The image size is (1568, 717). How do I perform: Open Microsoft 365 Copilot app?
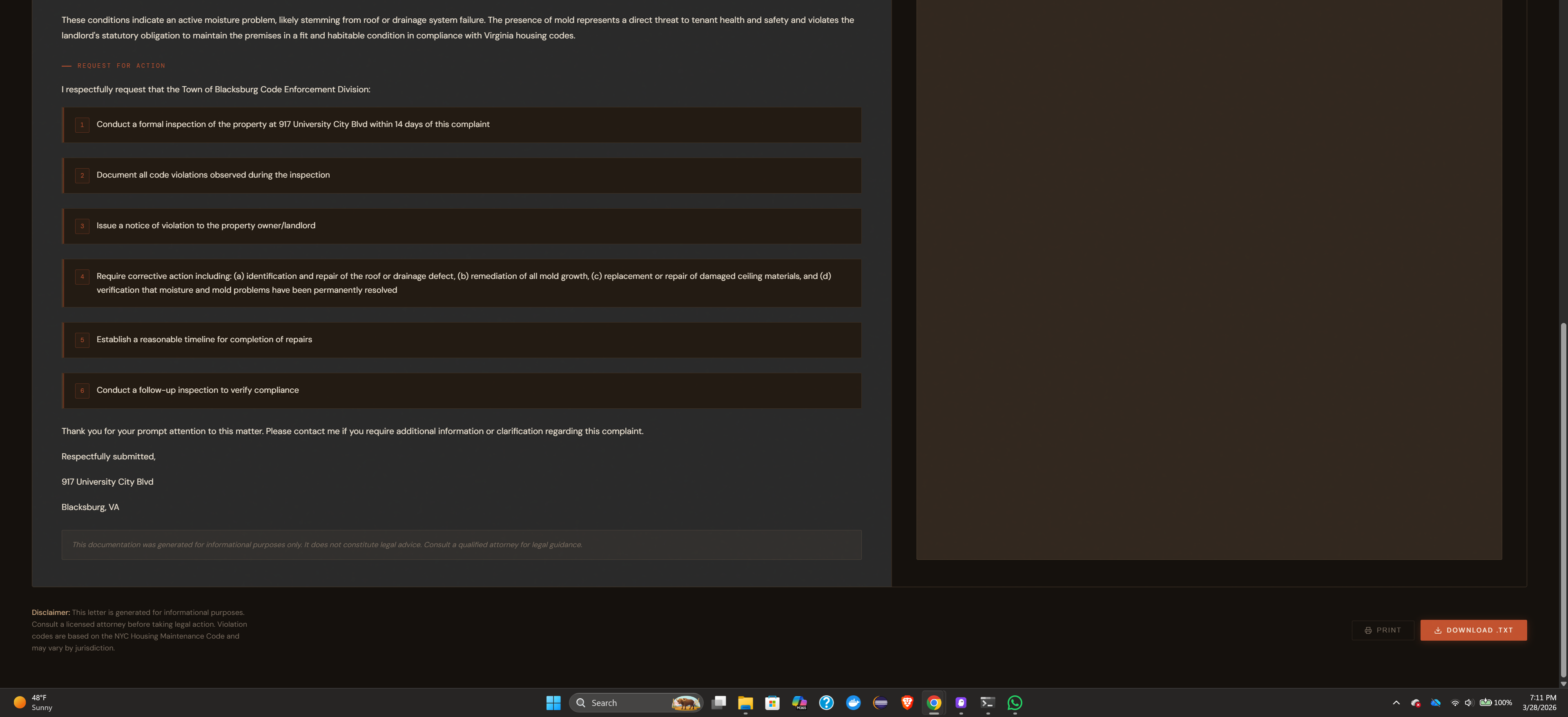(799, 702)
